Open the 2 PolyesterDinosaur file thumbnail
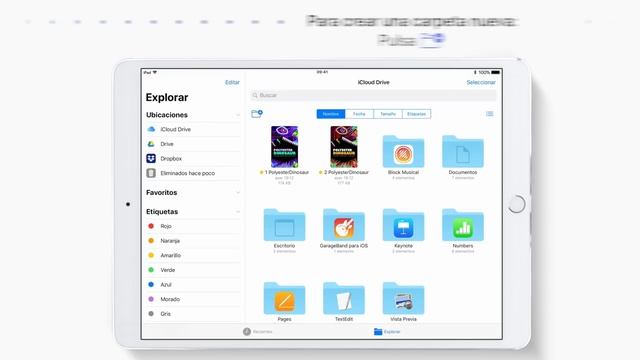This screenshot has width=640, height=360. [344, 147]
